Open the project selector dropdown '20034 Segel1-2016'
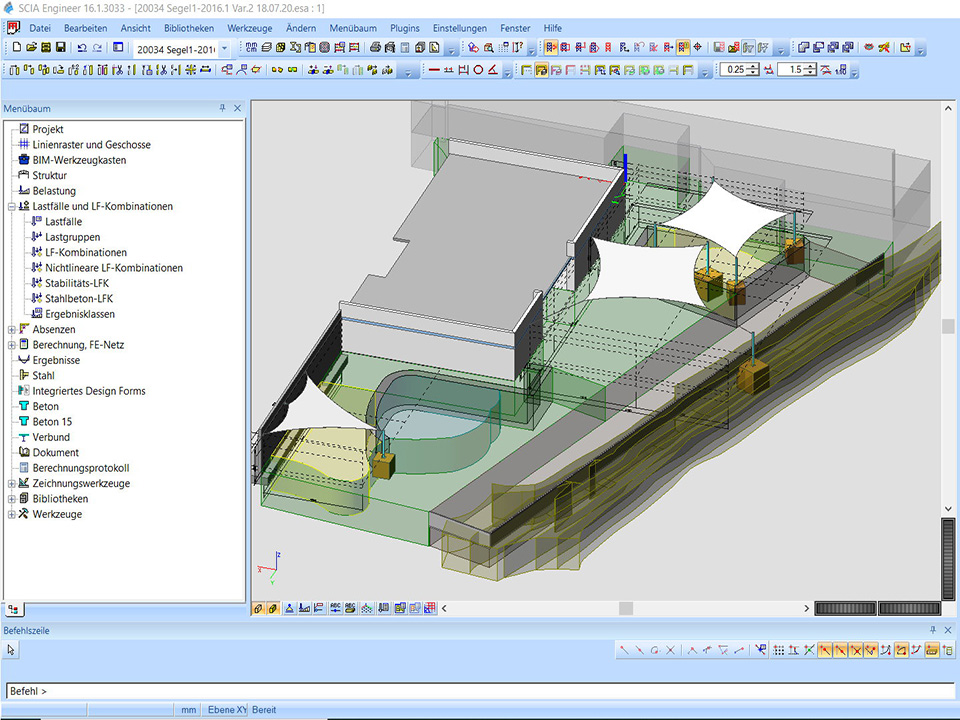 223,48
